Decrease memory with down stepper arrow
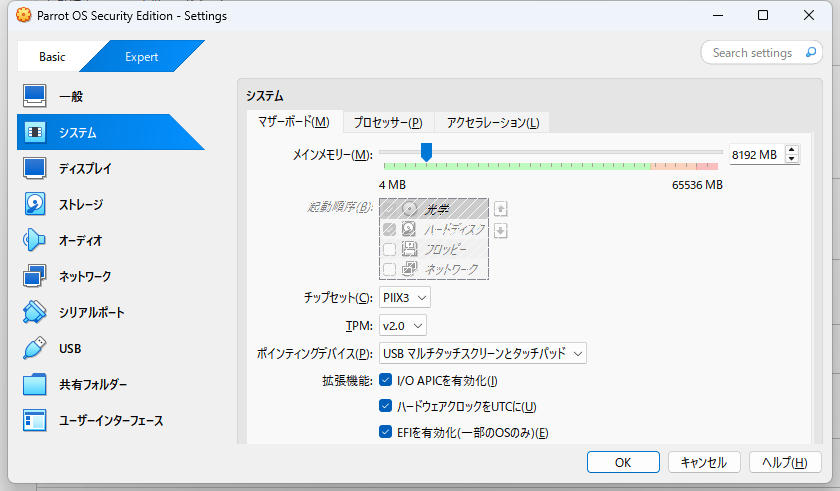Viewport: 840px width, 491px height. (792, 158)
